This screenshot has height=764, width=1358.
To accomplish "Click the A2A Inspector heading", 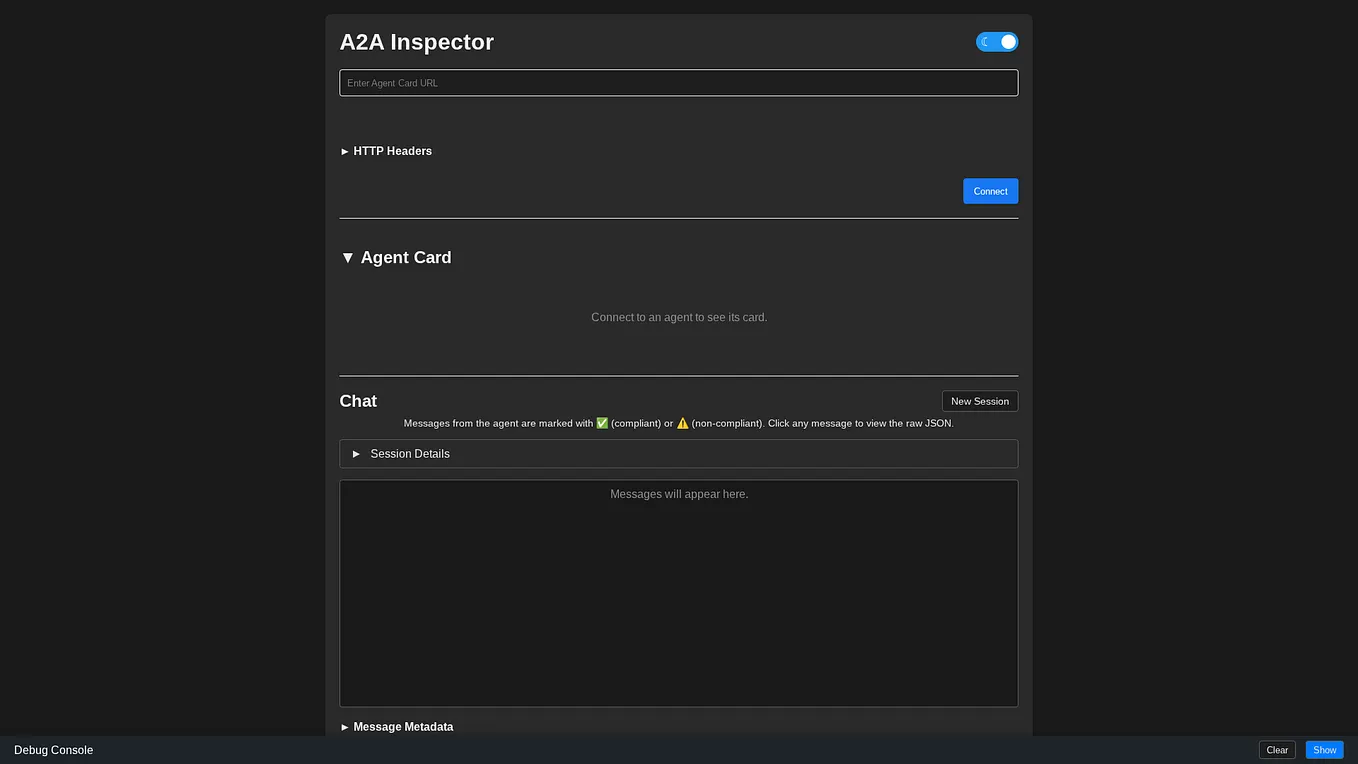I will [416, 41].
